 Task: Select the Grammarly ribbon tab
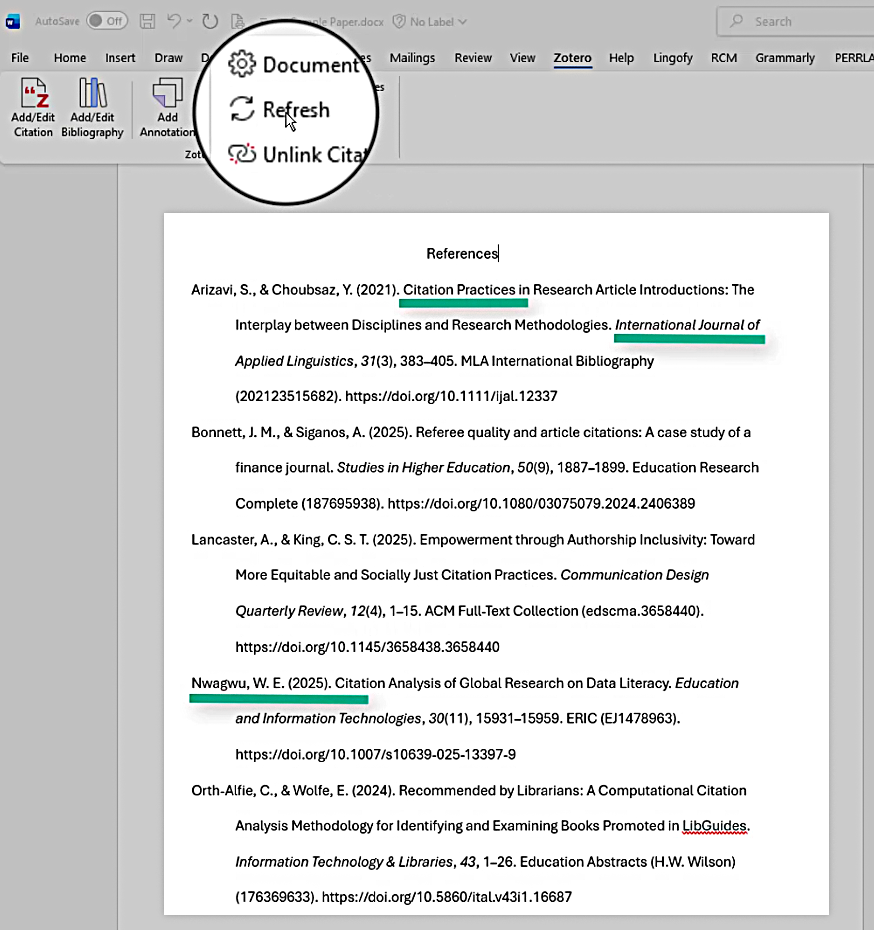(785, 58)
